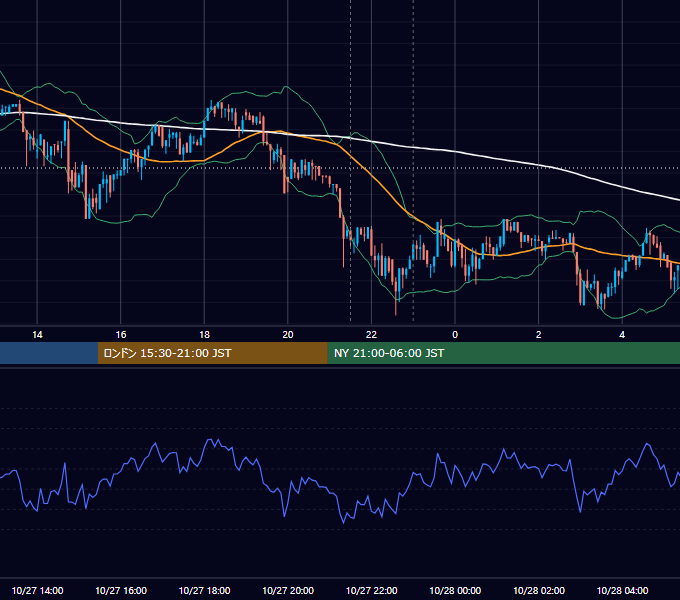This screenshot has width=680, height=600.
Task: Click the 10/27 18:00 date label
Action: [x=204, y=590]
